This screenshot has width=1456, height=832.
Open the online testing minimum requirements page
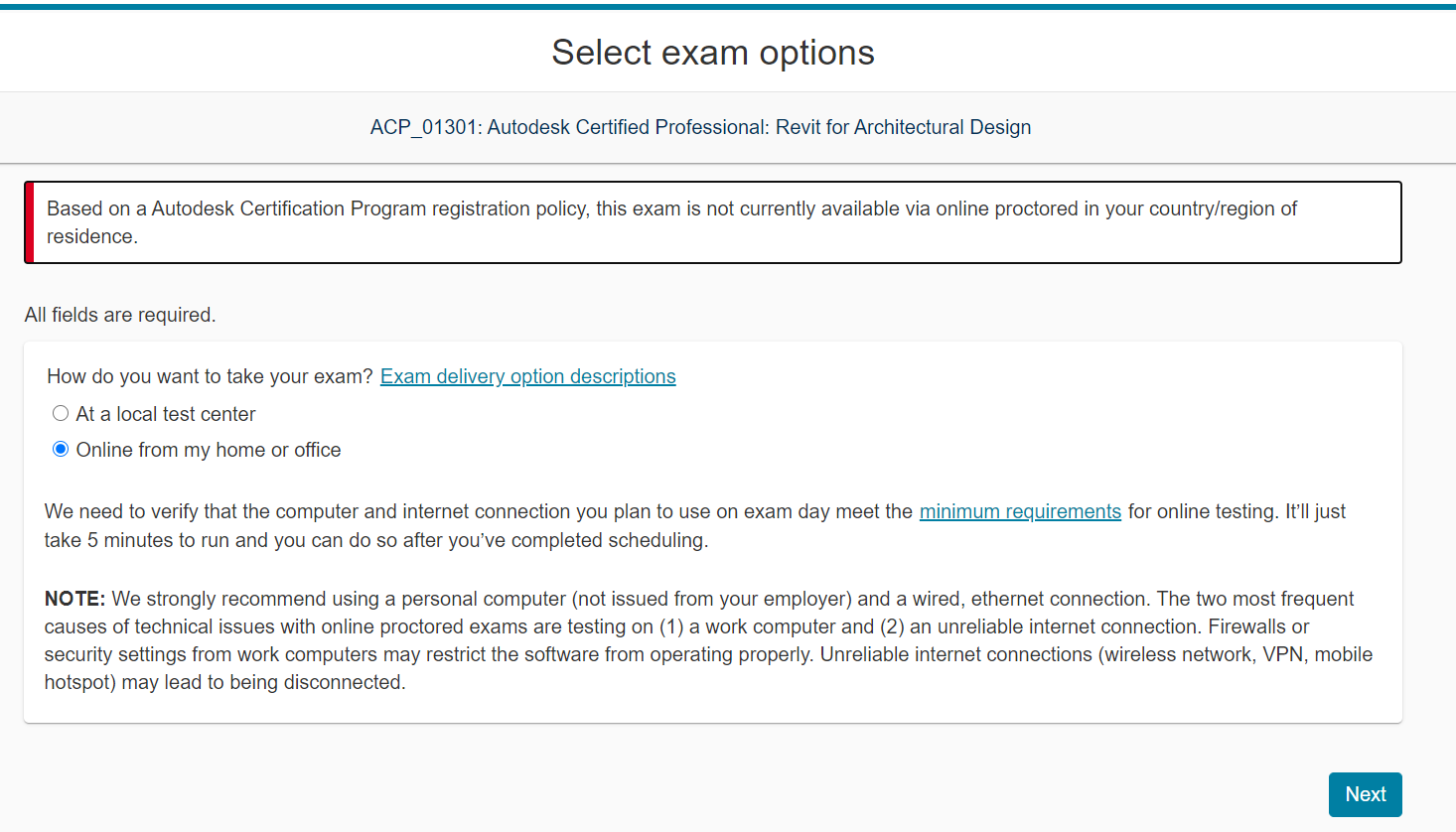[1019, 510]
